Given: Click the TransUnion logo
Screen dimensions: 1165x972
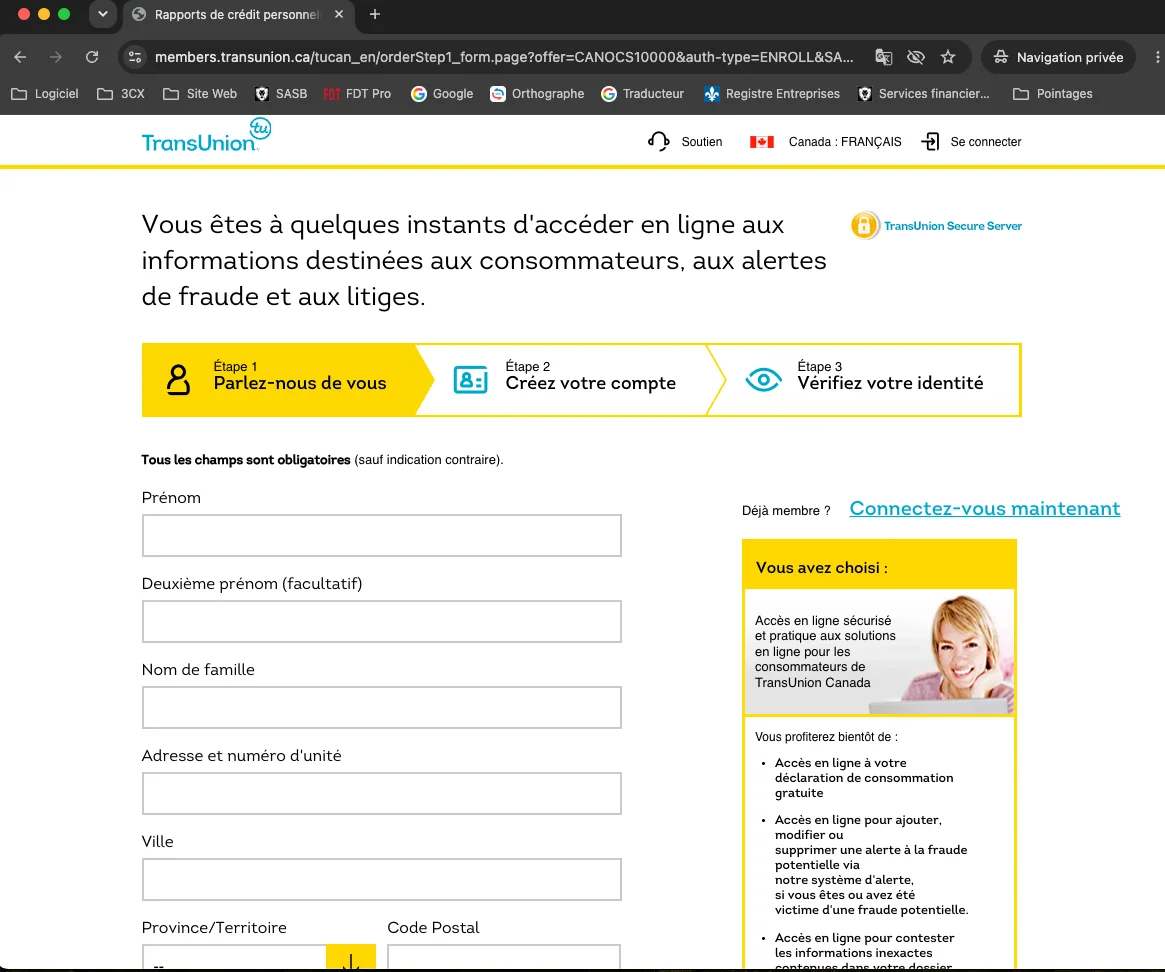Looking at the screenshot, I should (x=207, y=135).
